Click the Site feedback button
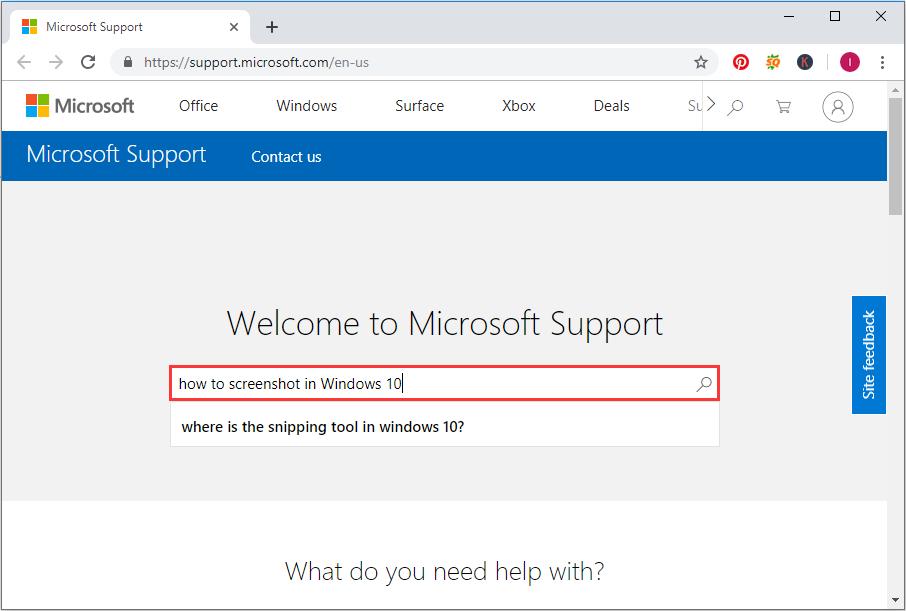This screenshot has width=906, height=611. point(869,355)
